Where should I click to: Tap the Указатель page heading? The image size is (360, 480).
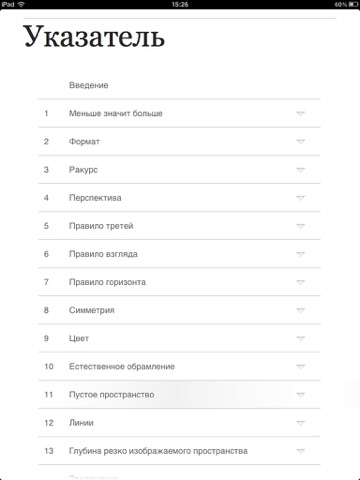94,36
